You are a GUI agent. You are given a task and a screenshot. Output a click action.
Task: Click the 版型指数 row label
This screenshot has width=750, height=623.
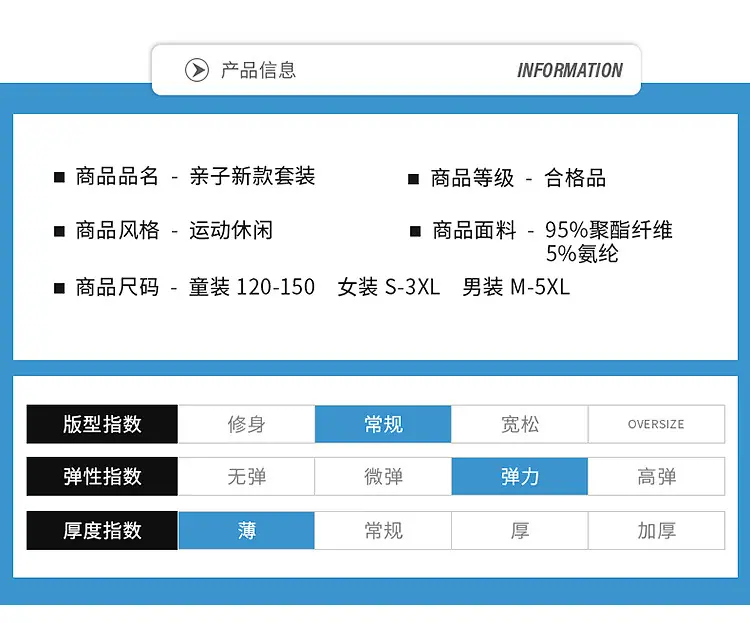click(102, 424)
